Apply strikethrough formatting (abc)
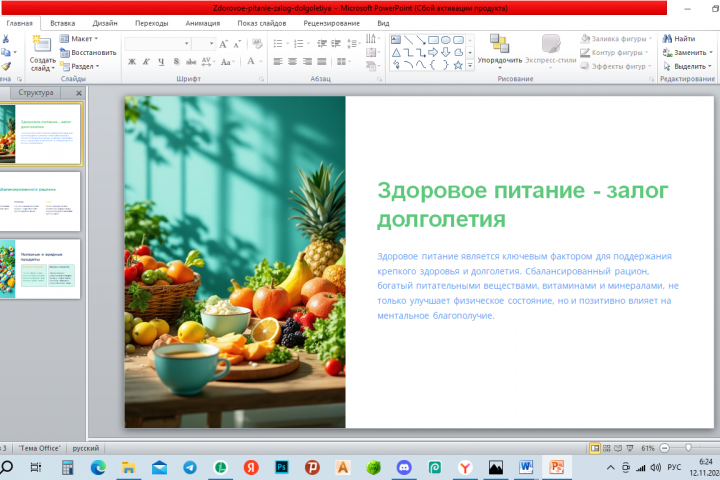Screen dimensions: 720x480 coord(191,62)
